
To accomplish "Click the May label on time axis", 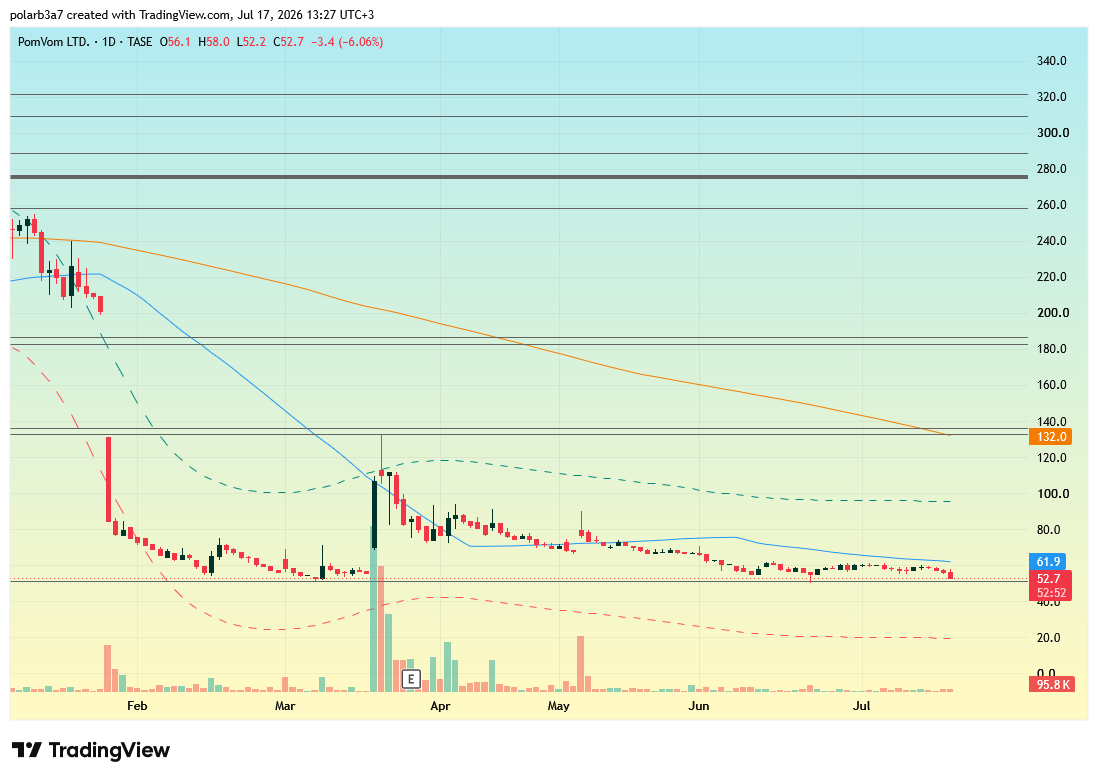I will click(x=558, y=706).
